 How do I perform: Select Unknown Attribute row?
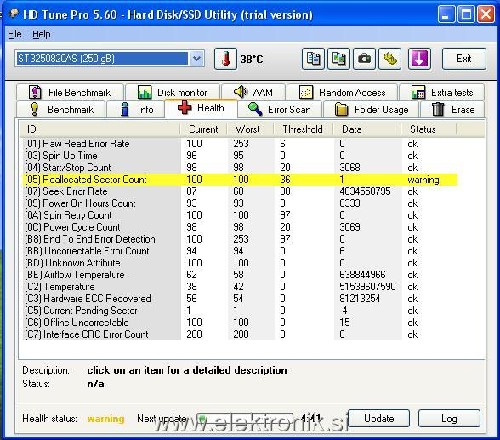(241, 263)
